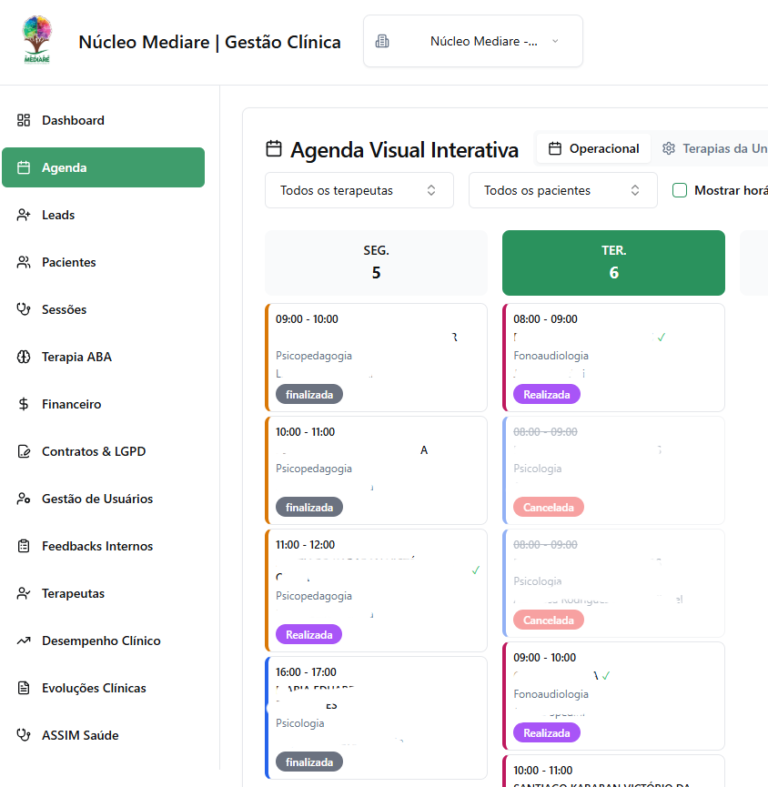Click the Sessões stethoscope icon
Image resolution: width=768 pixels, height=787 pixels.
(x=24, y=310)
